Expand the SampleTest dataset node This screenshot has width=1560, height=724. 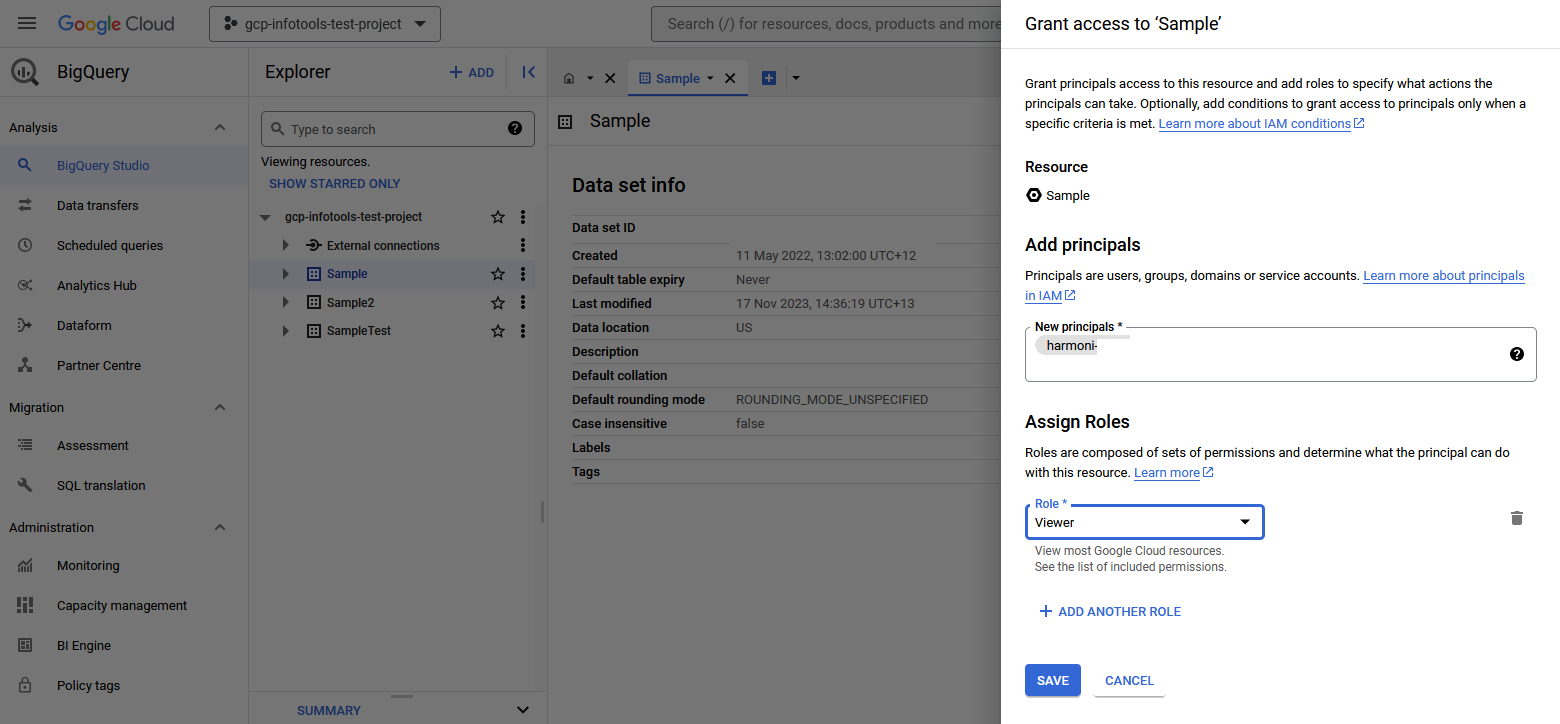tap(286, 331)
